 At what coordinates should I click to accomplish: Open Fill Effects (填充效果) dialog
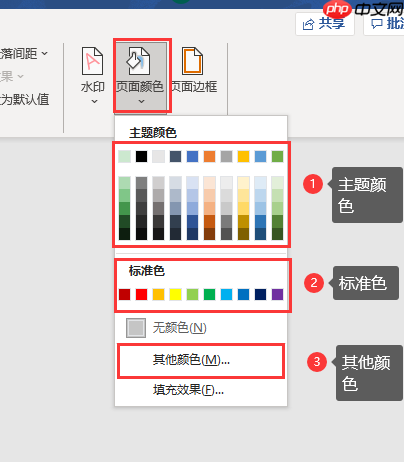[201, 390]
